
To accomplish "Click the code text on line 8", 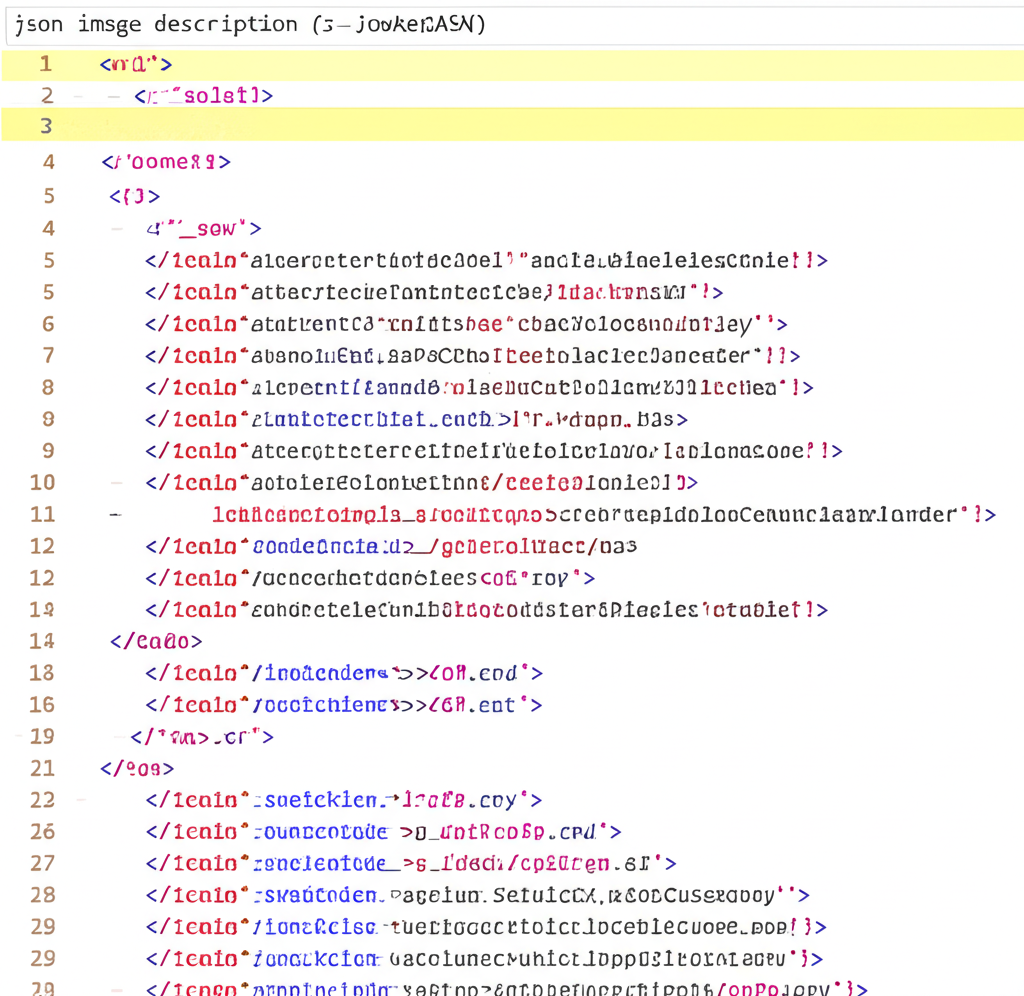I will coord(479,388).
